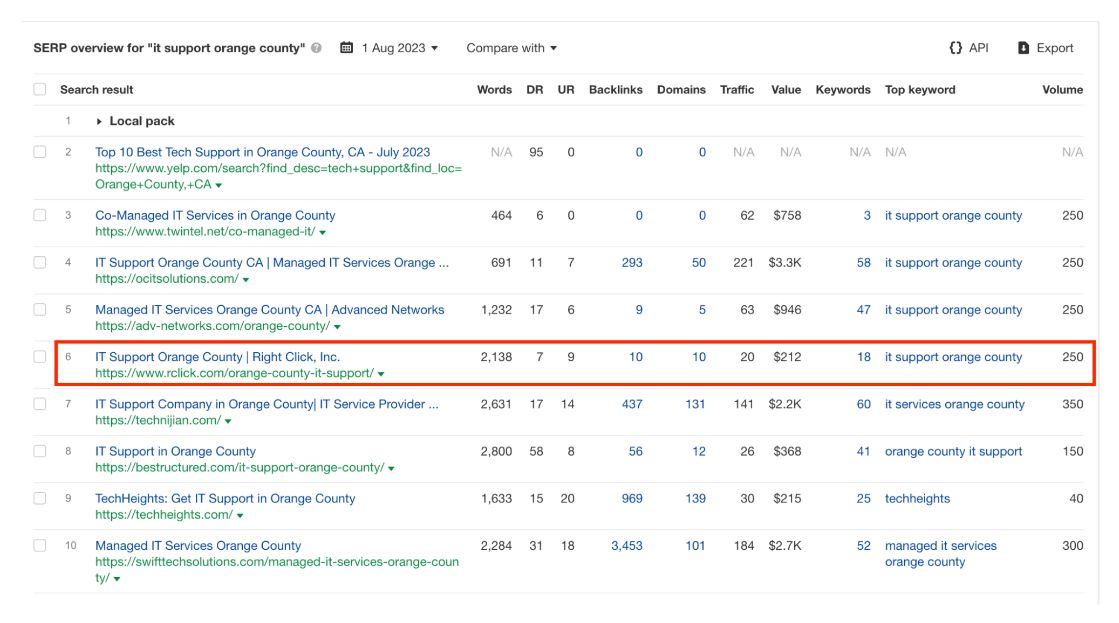The height and width of the screenshot is (623, 1119).
Task: Click the Backlinks column header
Action: (x=615, y=90)
